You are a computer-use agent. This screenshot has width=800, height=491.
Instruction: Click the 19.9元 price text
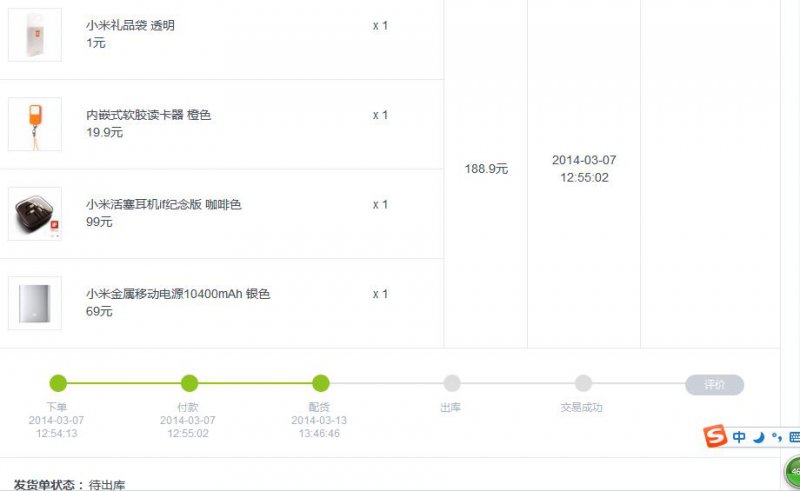104,132
